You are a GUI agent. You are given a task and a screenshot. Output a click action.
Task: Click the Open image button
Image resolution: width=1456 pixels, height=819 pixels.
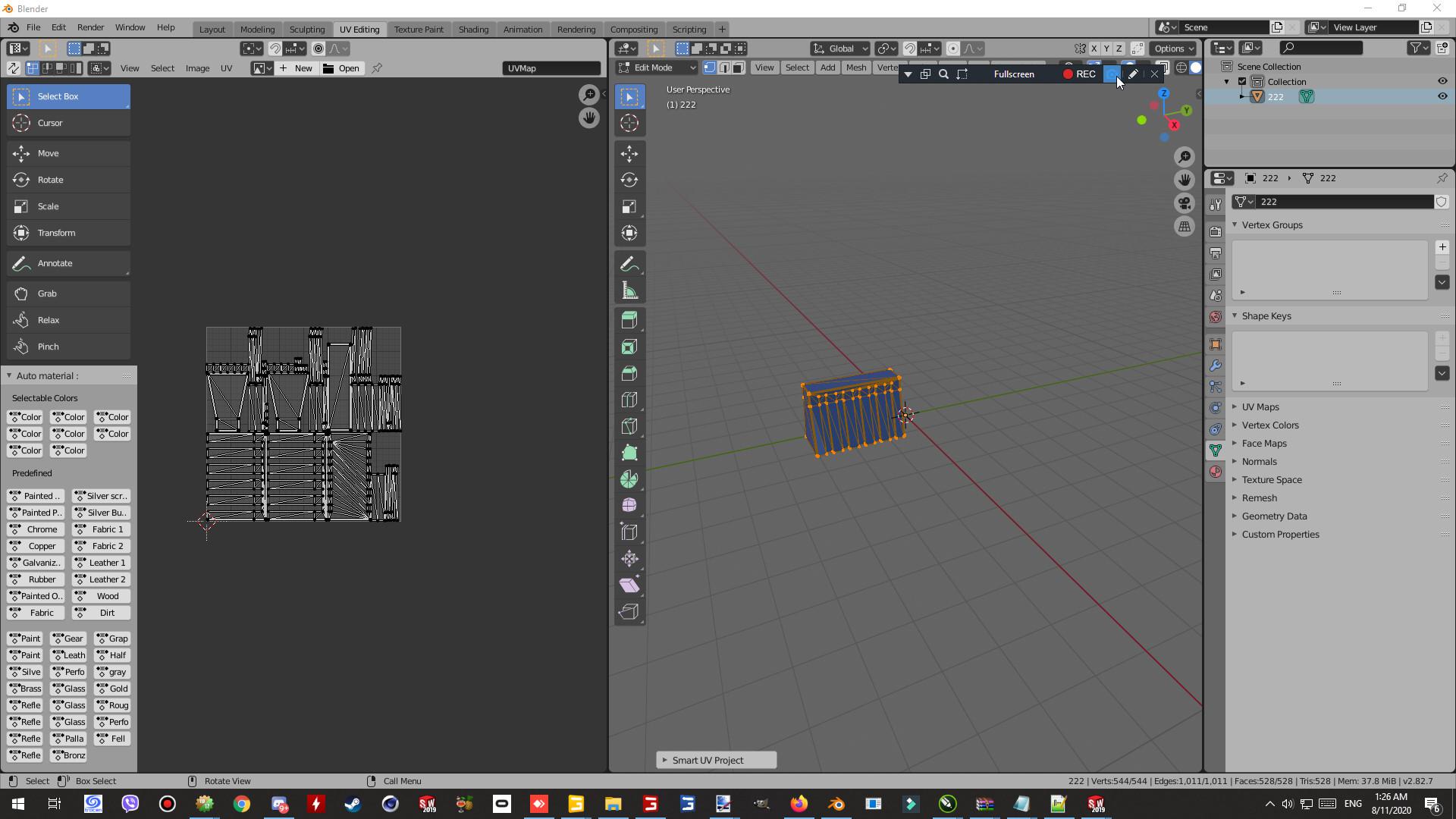pos(341,68)
